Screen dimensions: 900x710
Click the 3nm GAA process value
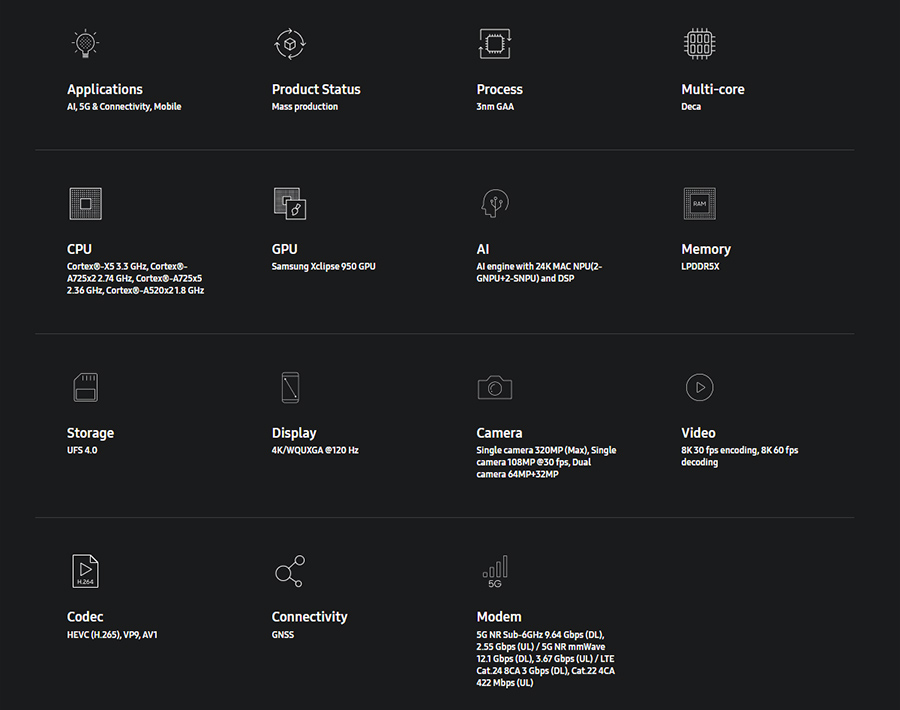click(495, 107)
